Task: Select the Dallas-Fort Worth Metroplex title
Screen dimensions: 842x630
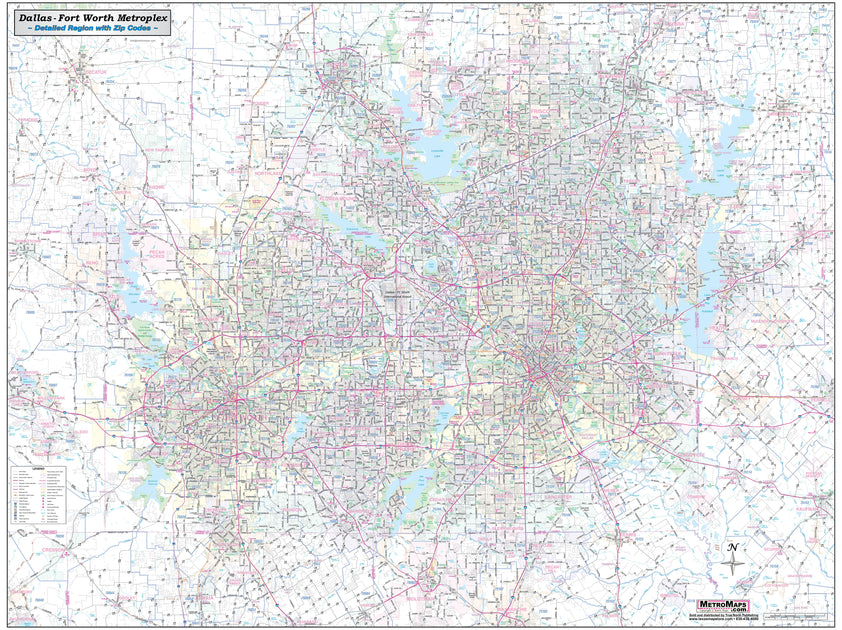Action: click(x=95, y=16)
